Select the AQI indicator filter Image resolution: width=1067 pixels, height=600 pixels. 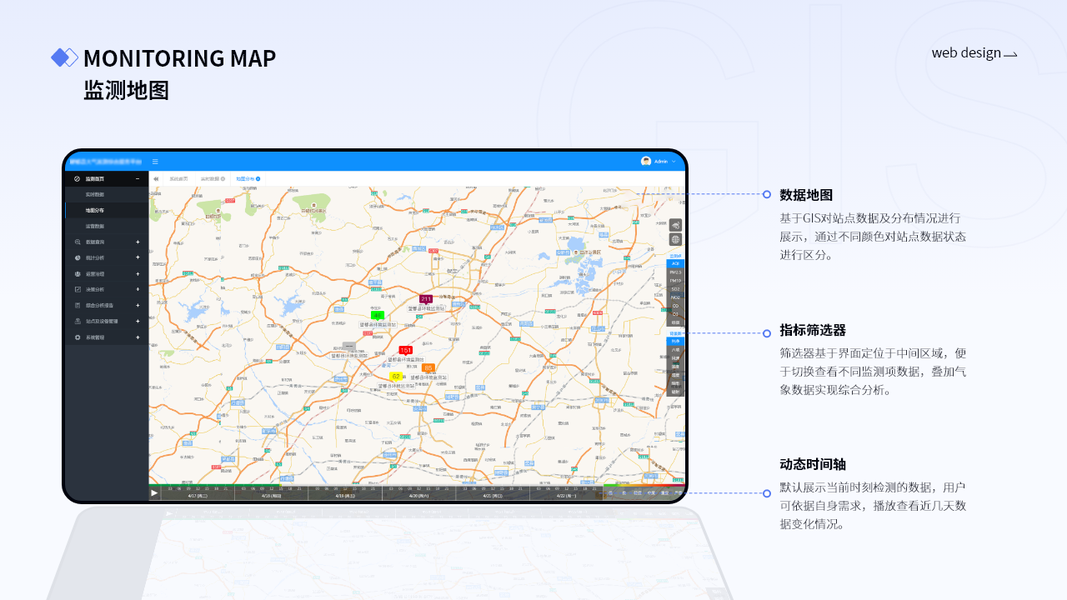(675, 263)
